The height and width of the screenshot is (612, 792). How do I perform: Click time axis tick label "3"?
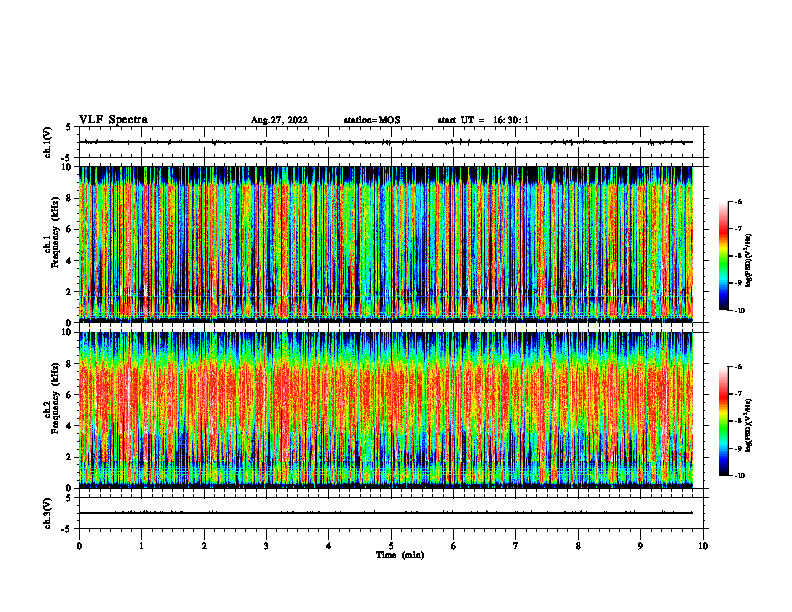click(x=266, y=546)
